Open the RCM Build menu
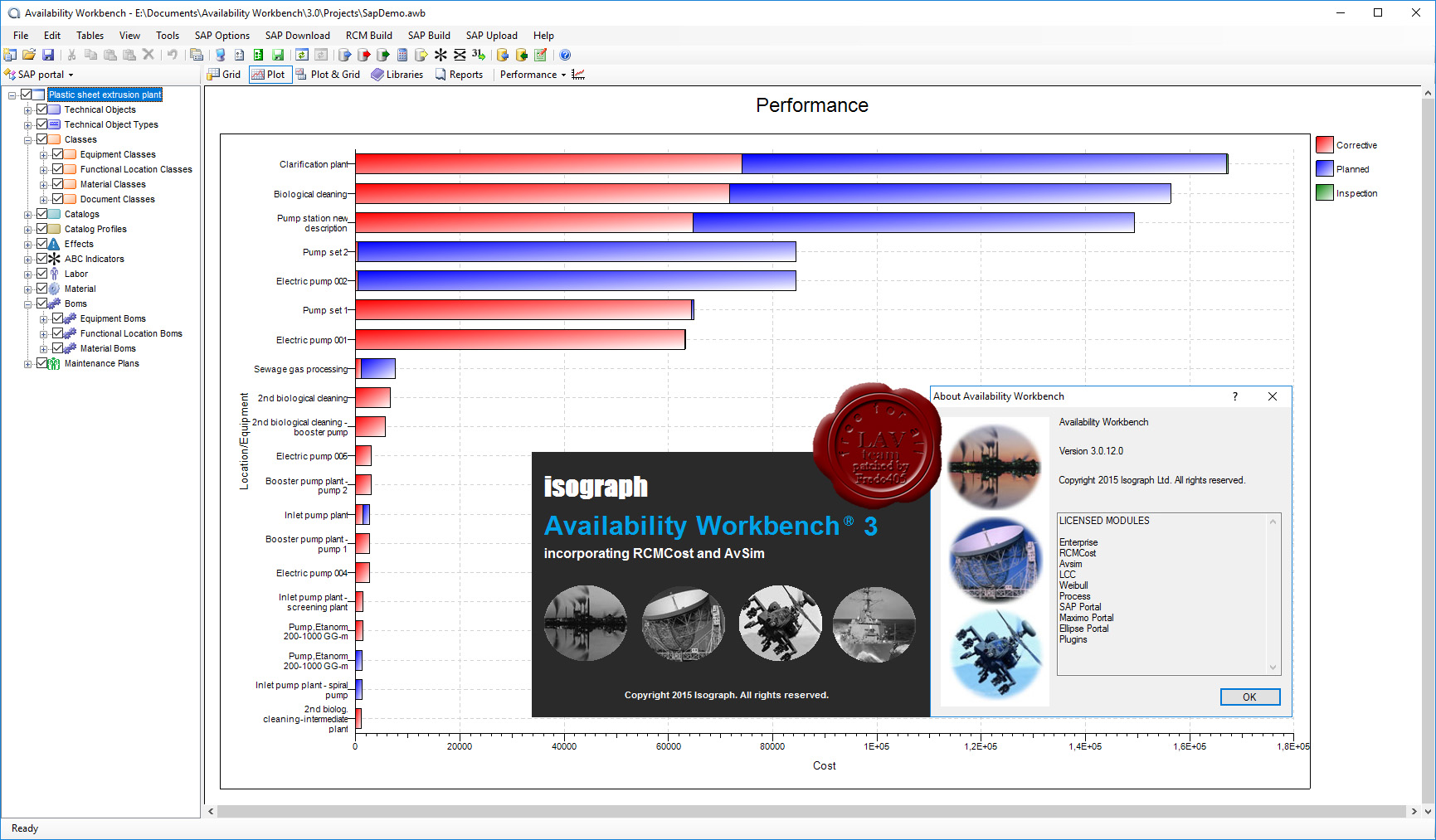 [x=369, y=36]
